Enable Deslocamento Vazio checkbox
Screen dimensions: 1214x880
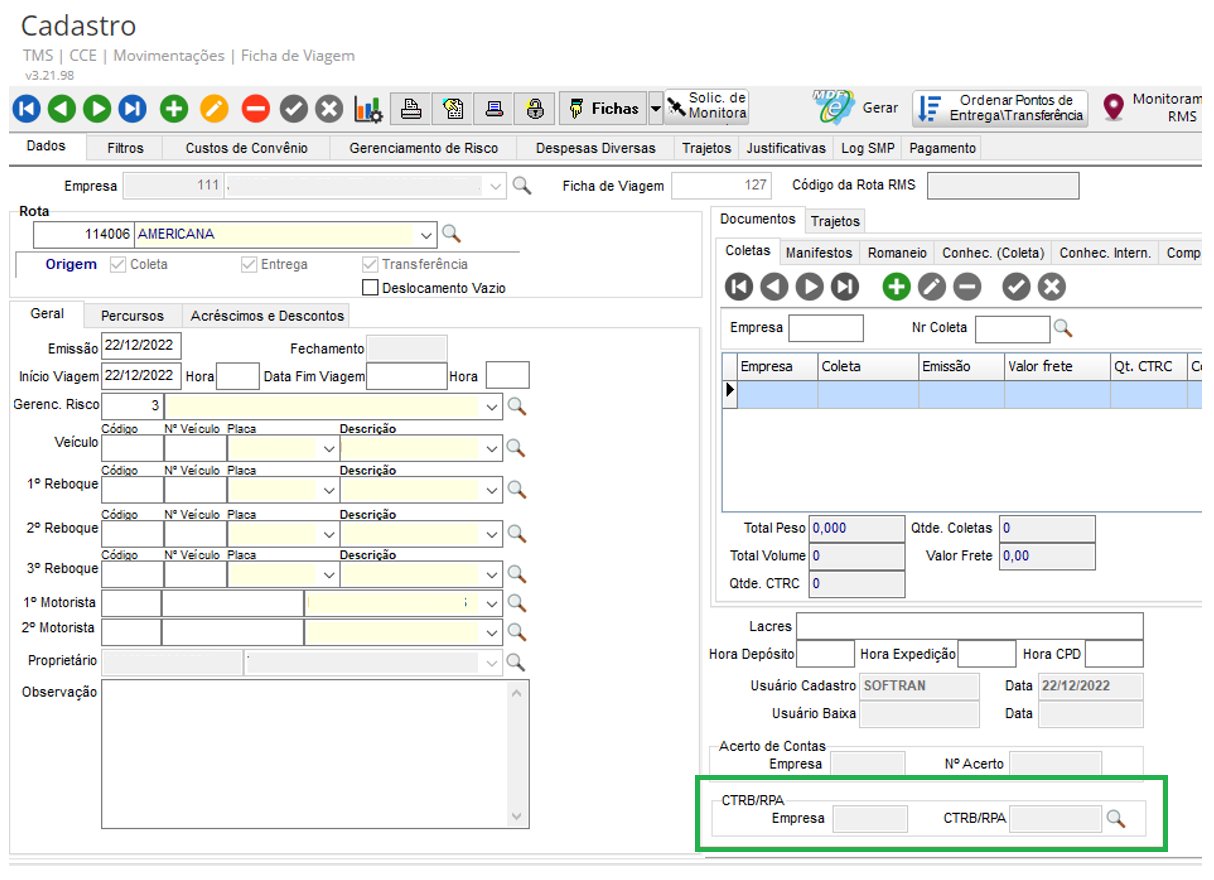pos(370,288)
